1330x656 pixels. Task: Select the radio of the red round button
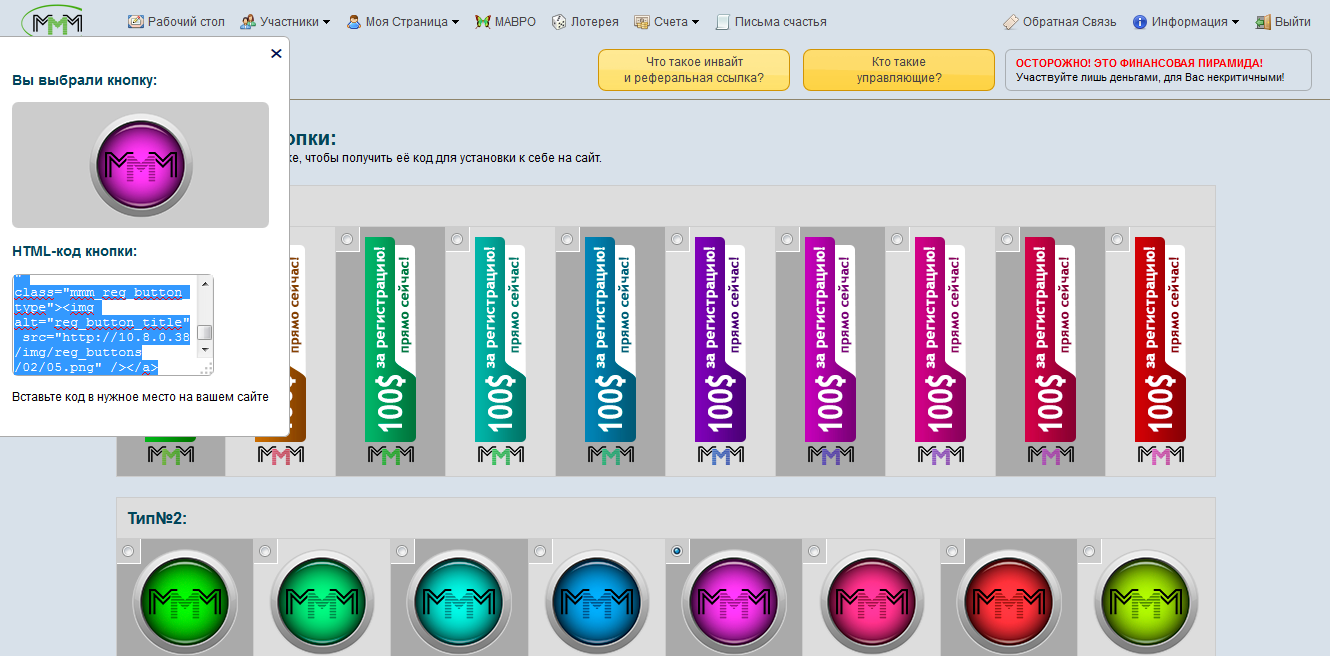952,551
